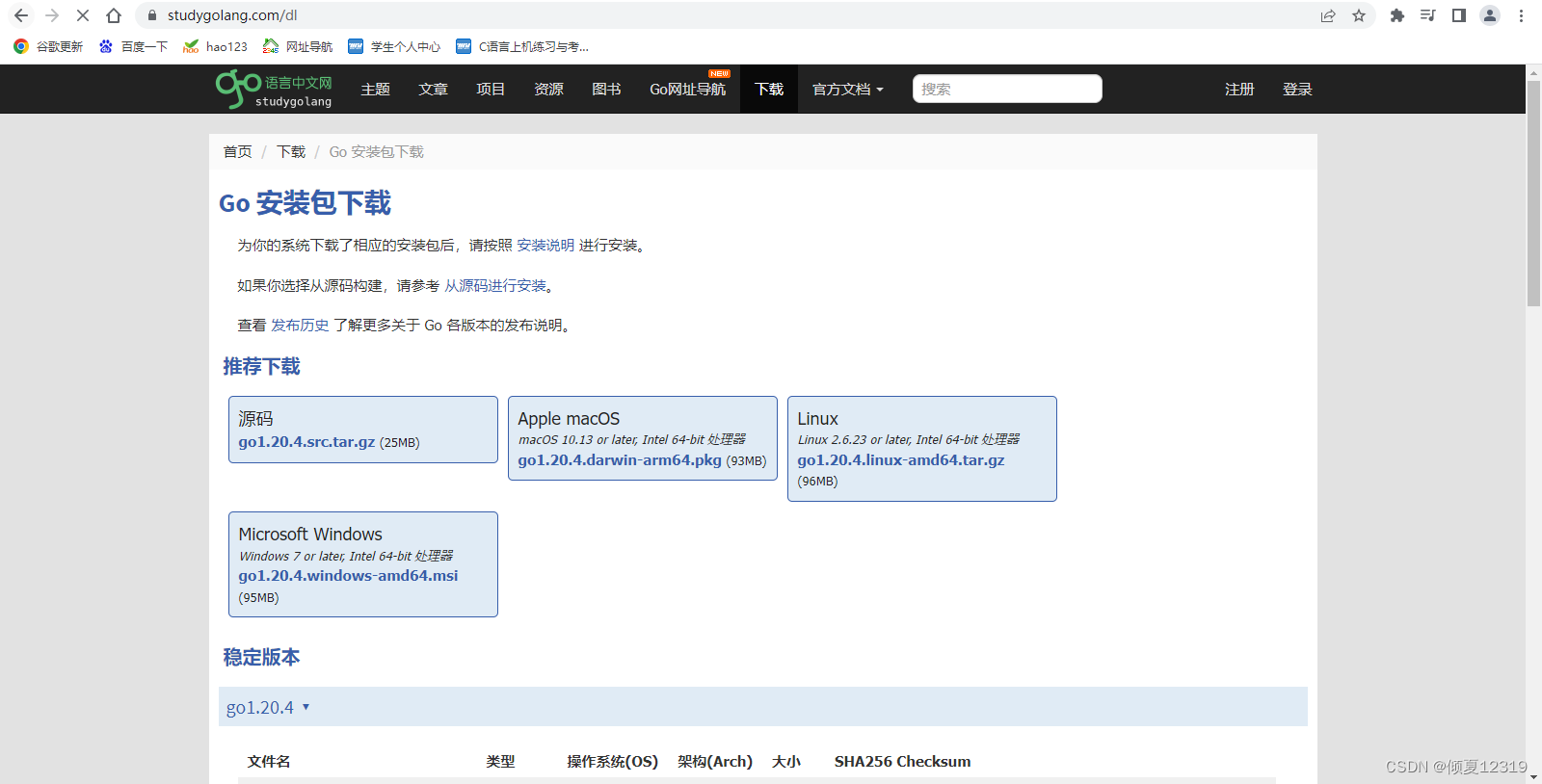Open the 从源码进行安装 link
1542x784 pixels.
click(495, 286)
